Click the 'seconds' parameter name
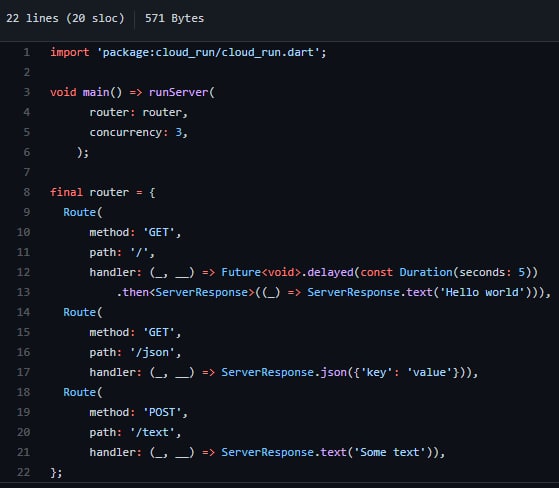 tap(482, 272)
